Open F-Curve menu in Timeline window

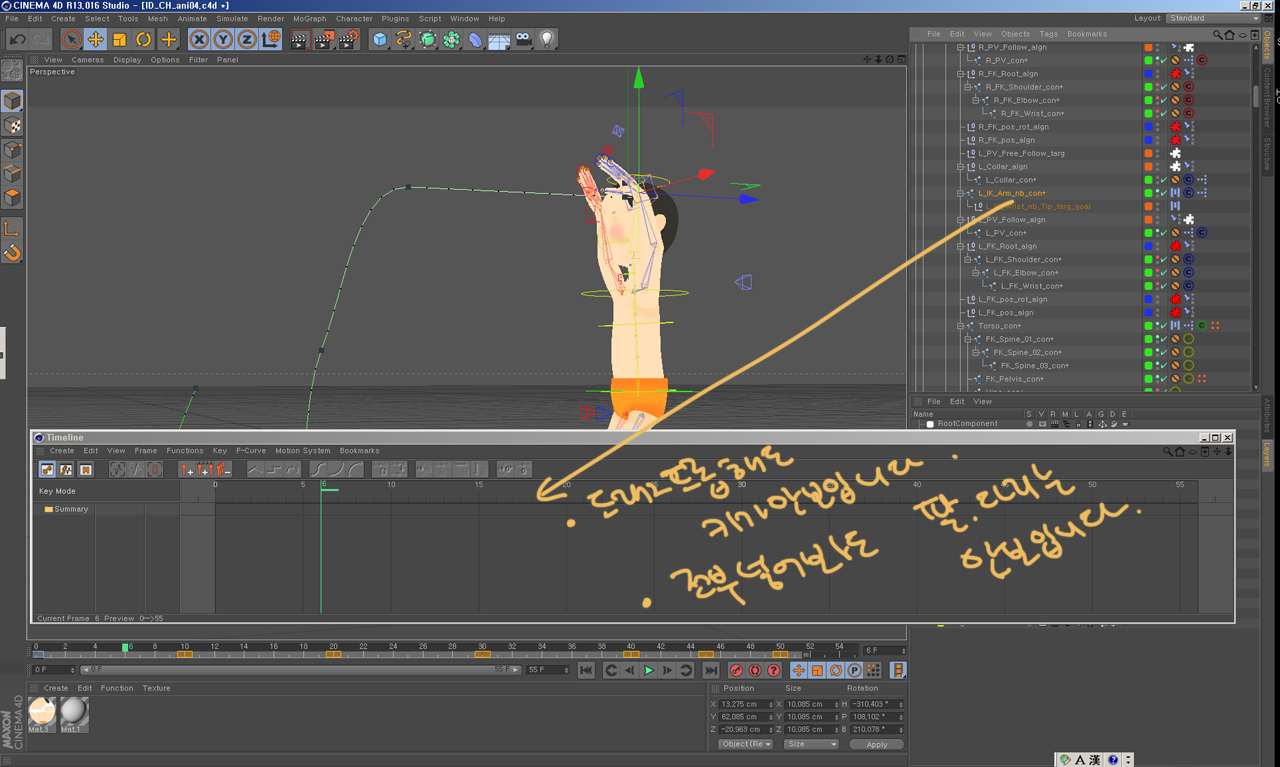pyautogui.click(x=251, y=451)
